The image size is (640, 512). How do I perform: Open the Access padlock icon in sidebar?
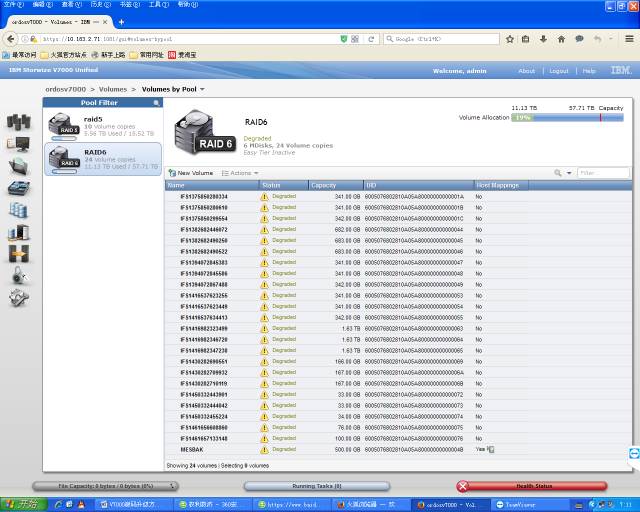point(18,276)
